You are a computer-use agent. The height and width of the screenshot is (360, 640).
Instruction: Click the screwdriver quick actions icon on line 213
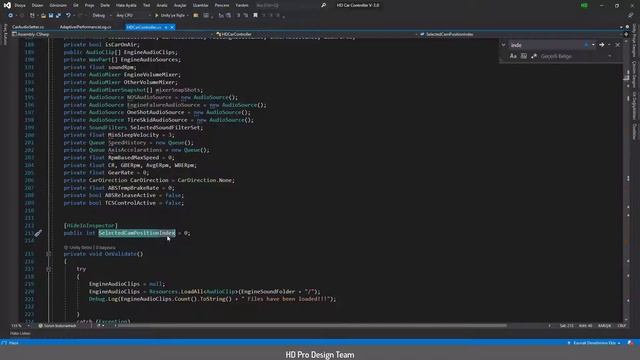tap(38, 233)
